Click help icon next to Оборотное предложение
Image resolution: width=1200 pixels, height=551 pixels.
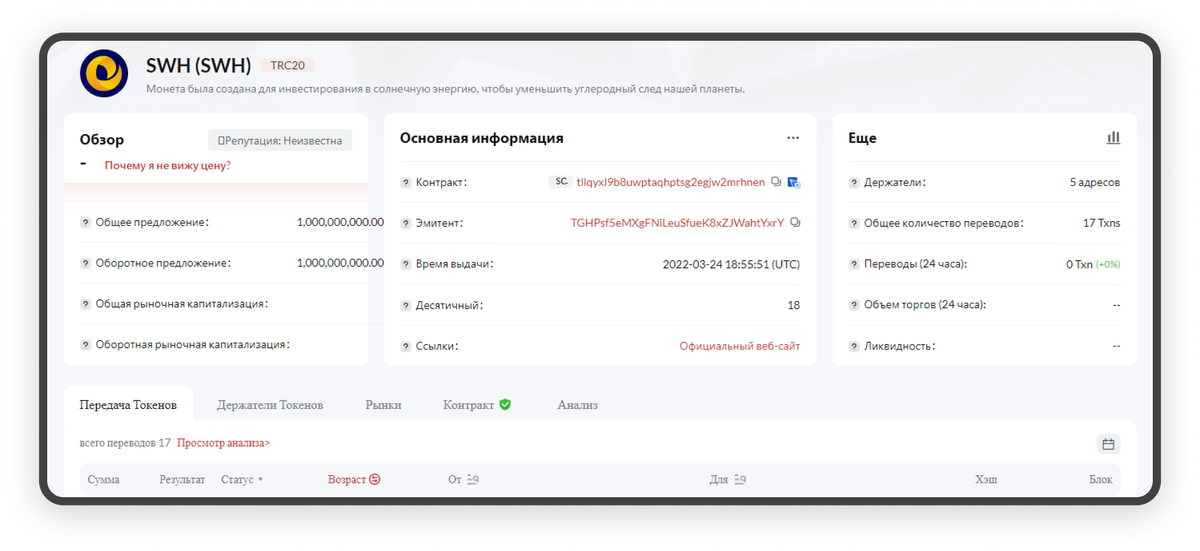click(86, 264)
